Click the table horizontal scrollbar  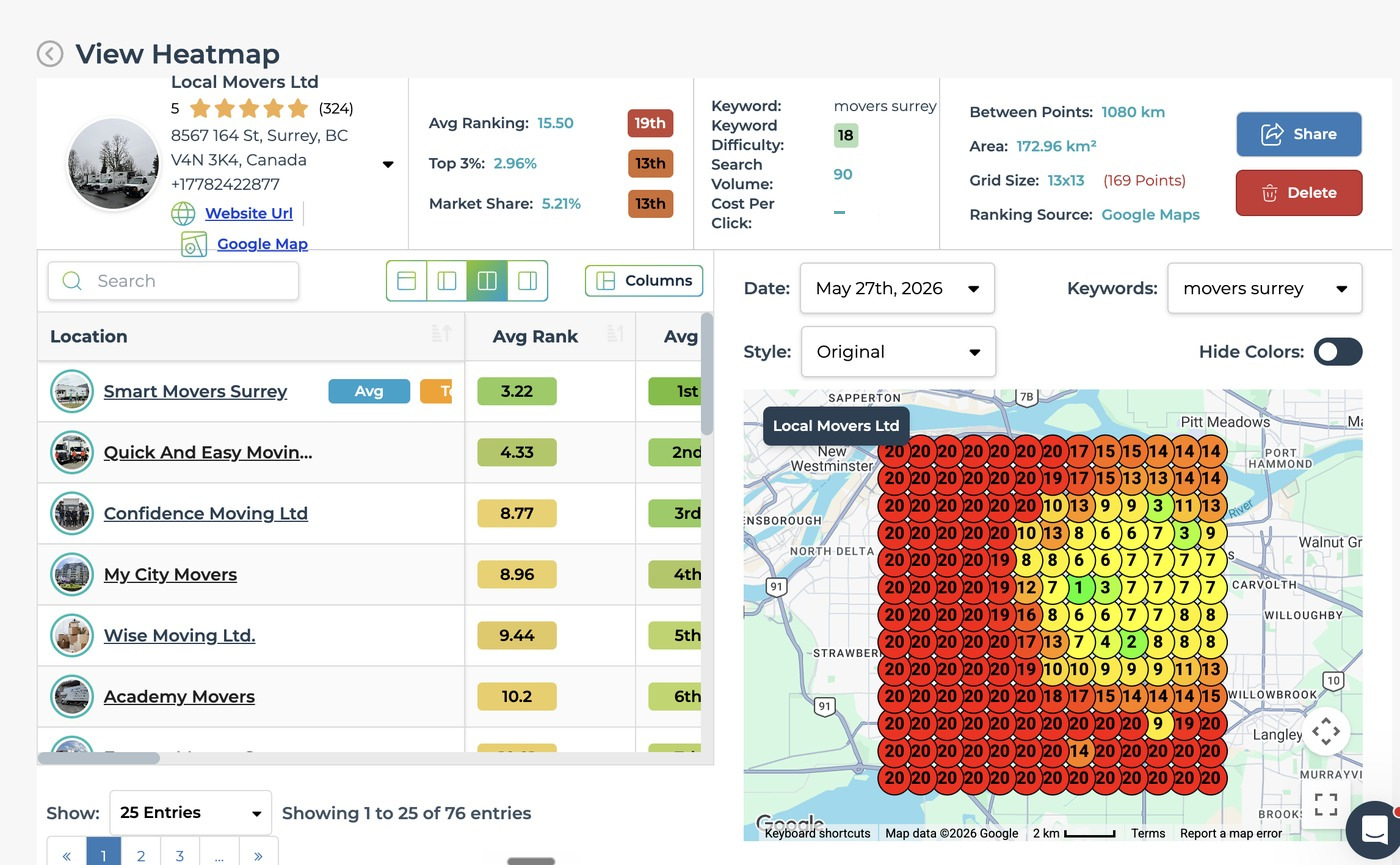(98, 758)
